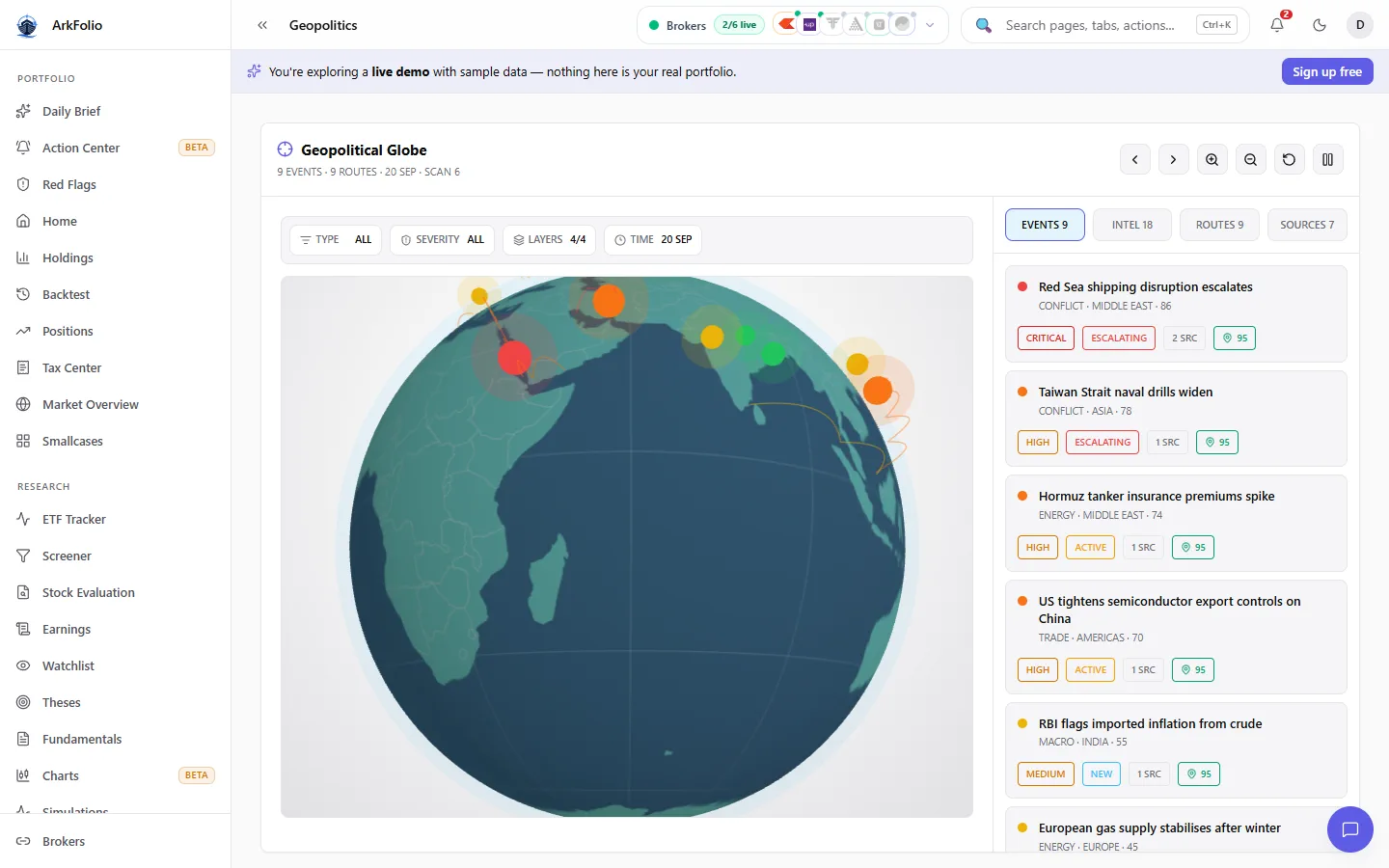1389x868 pixels.
Task: Go to Fundamentals
Action: tap(116, 739)
